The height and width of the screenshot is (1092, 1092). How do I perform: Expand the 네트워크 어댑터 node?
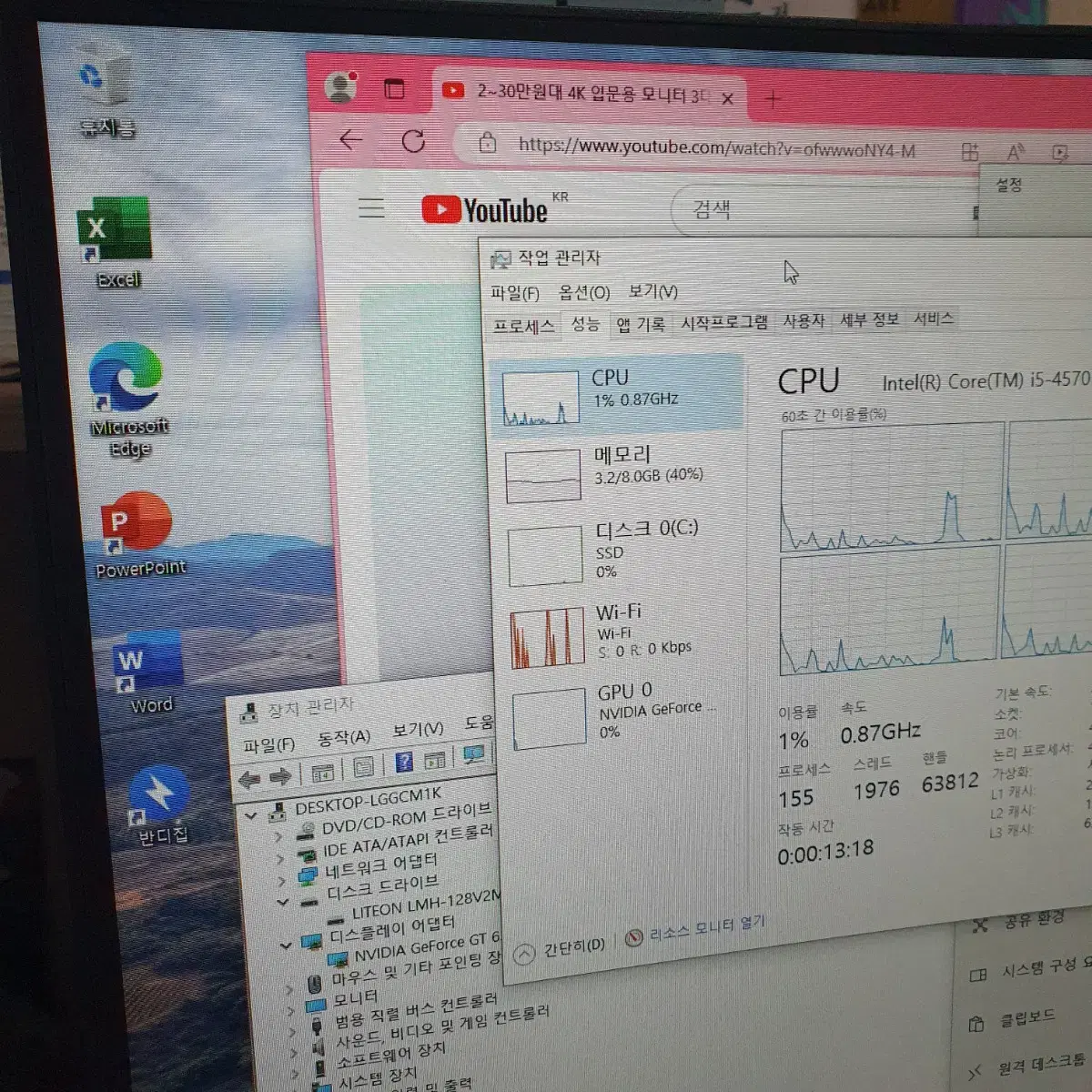[x=282, y=880]
